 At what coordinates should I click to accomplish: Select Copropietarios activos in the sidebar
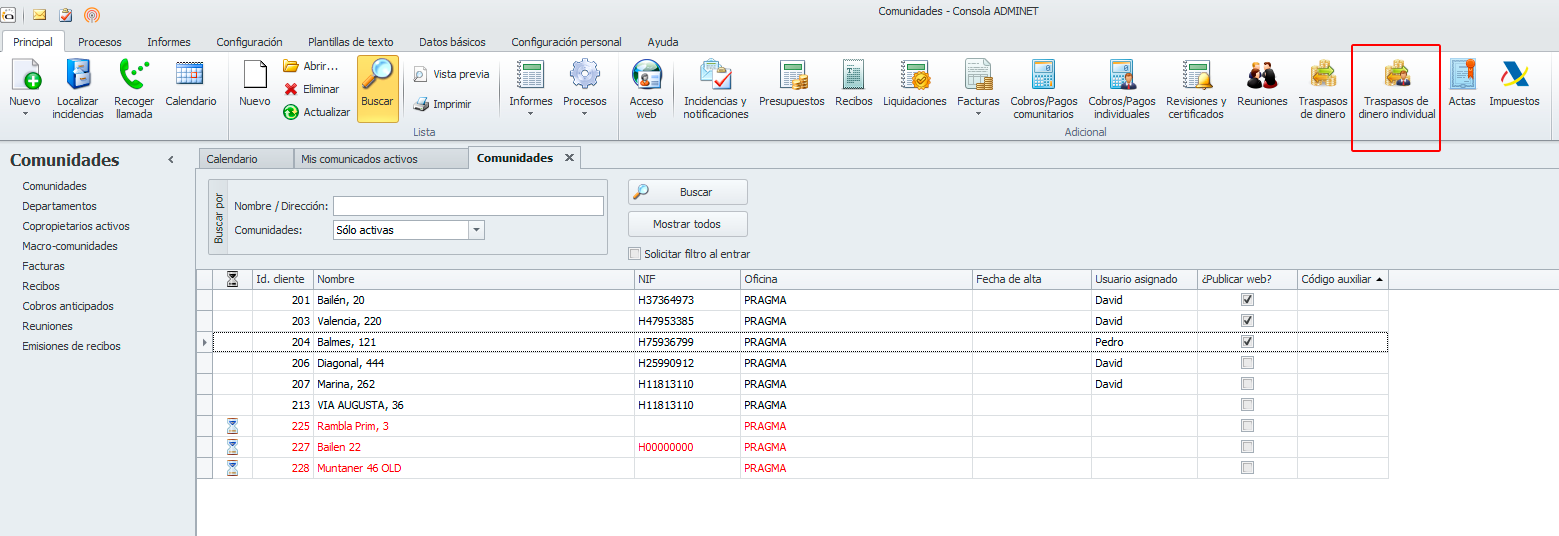tap(76, 226)
